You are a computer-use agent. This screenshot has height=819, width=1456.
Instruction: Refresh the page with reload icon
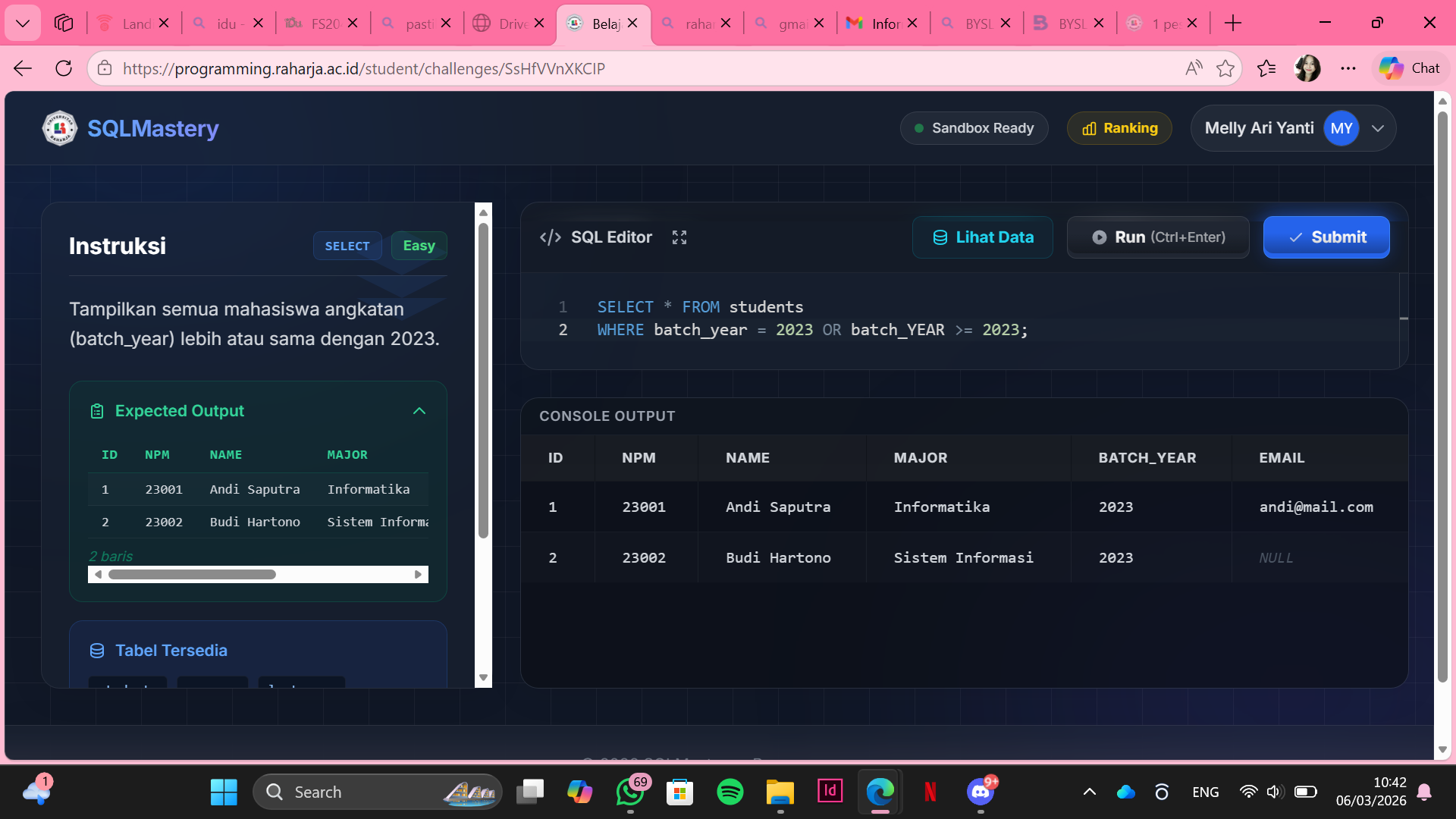tap(64, 68)
